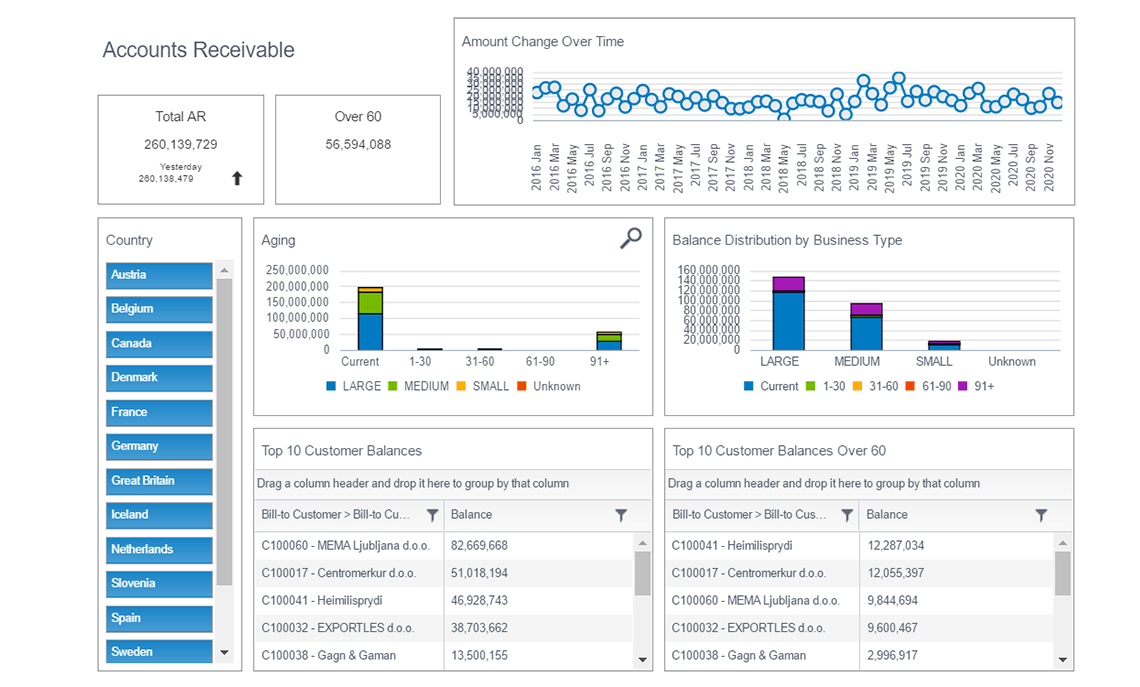This screenshot has height=687, width=1140.
Task: Select Canada country filter
Action: 159,343
